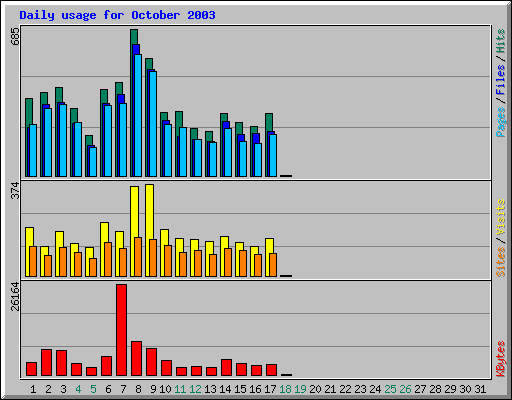Click day 21 on the x-axis
The image size is (512, 400).
(x=330, y=389)
